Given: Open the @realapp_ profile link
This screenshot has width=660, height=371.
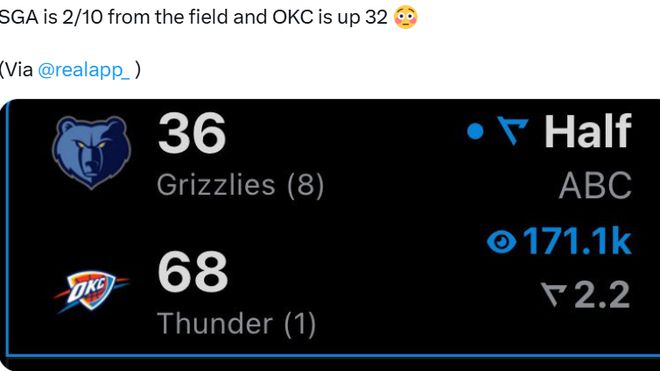Looking at the screenshot, I should (x=84, y=69).
